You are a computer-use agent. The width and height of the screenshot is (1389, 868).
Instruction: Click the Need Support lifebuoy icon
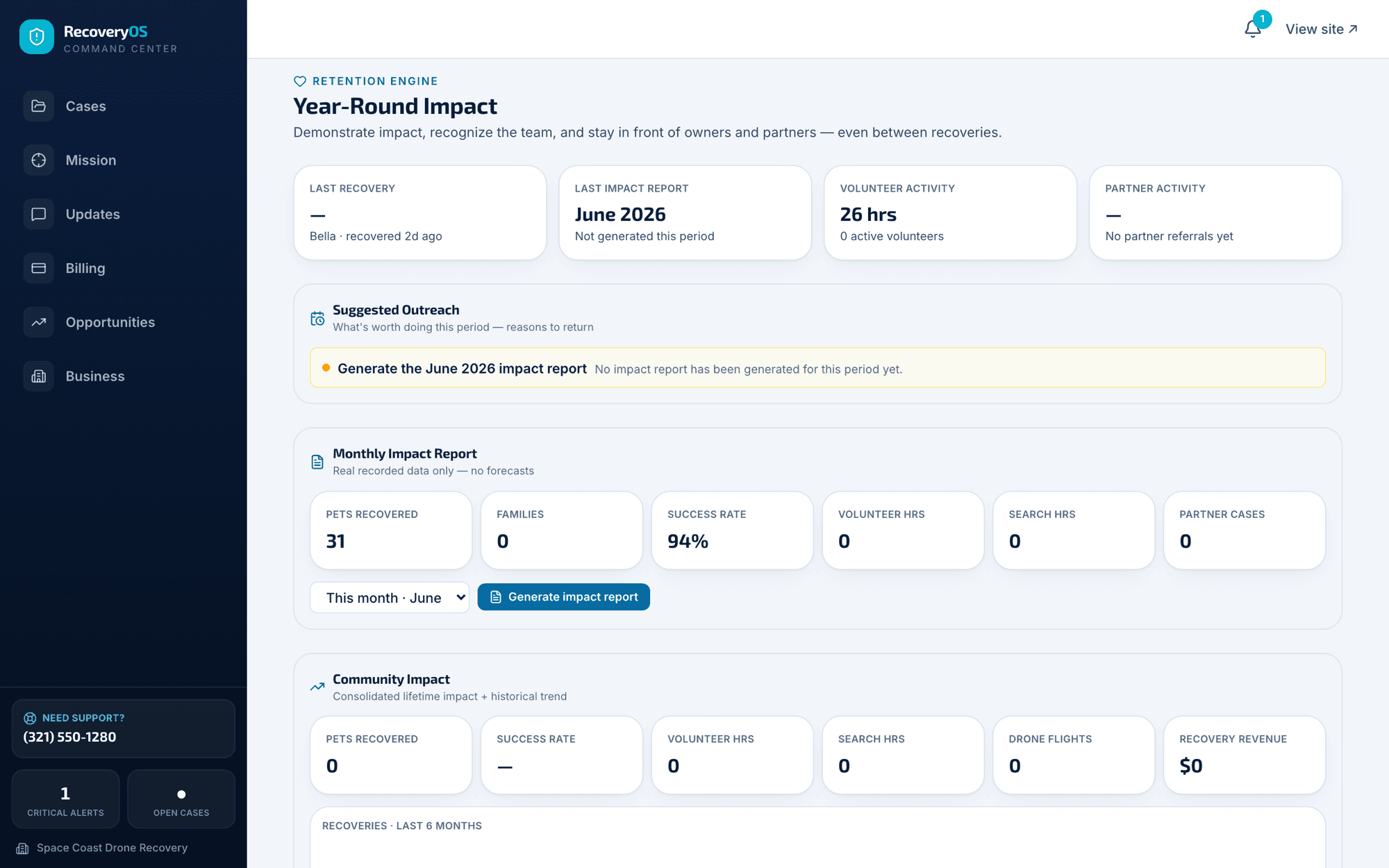click(30, 718)
